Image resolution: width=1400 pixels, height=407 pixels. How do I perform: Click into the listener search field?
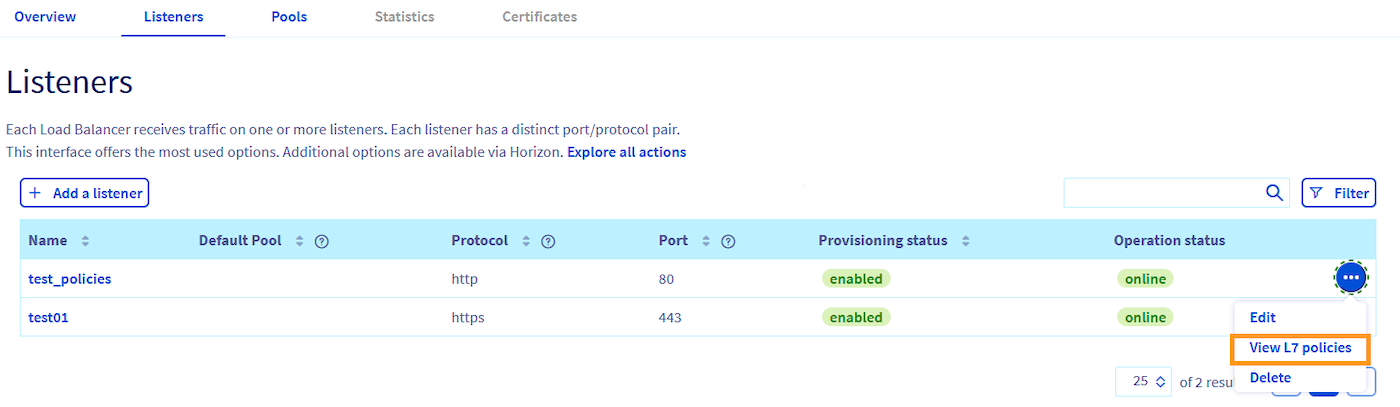coord(1160,193)
